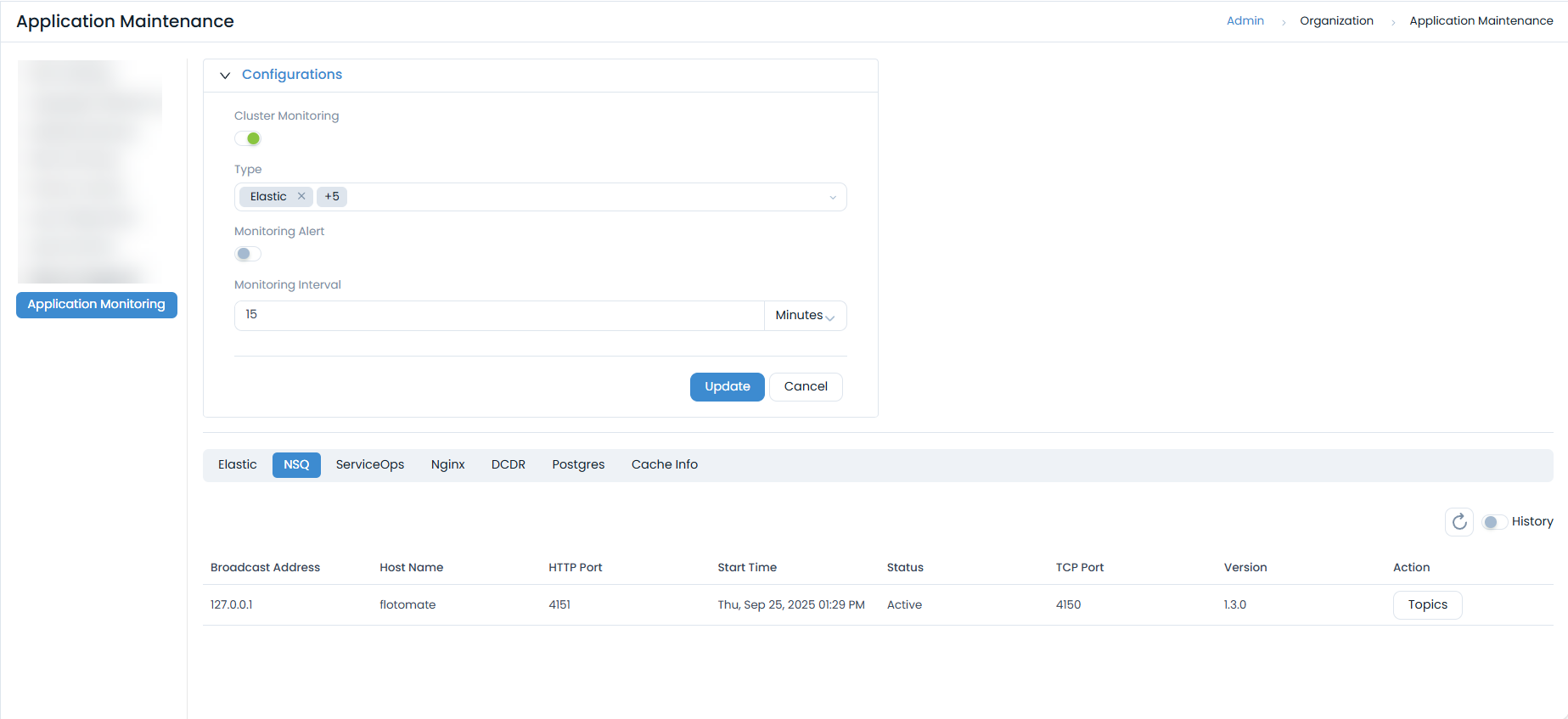Collapse the Configurations section chevron

[225, 76]
